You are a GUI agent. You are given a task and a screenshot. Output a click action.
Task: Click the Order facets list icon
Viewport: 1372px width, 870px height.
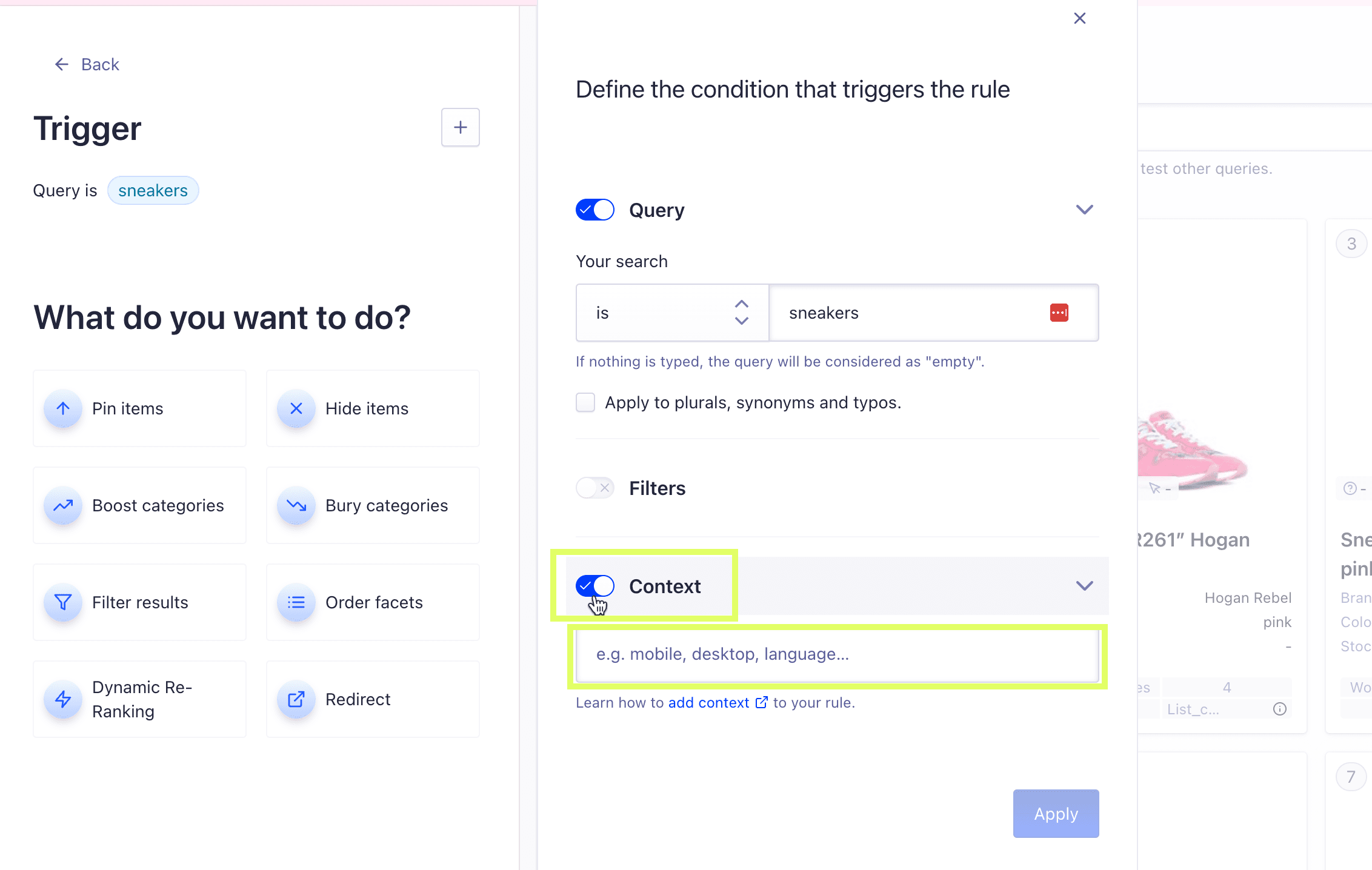point(296,603)
